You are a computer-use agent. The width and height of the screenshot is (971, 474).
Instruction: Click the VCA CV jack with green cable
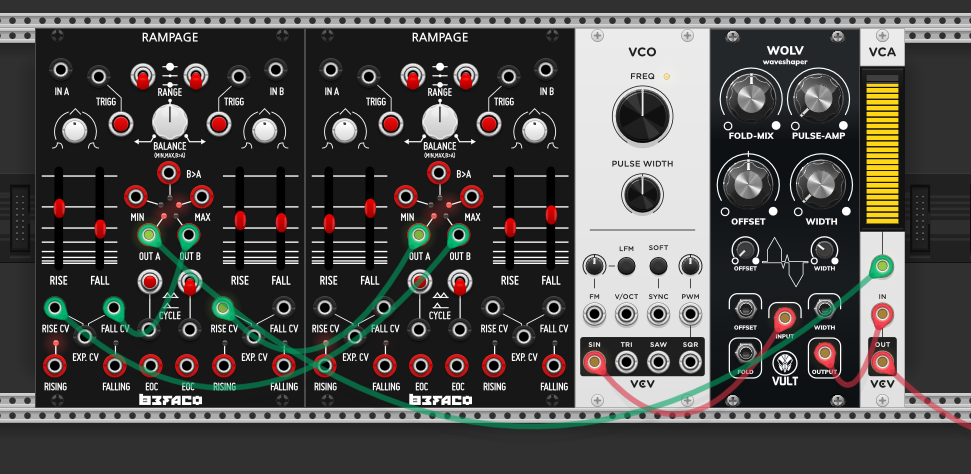882,267
